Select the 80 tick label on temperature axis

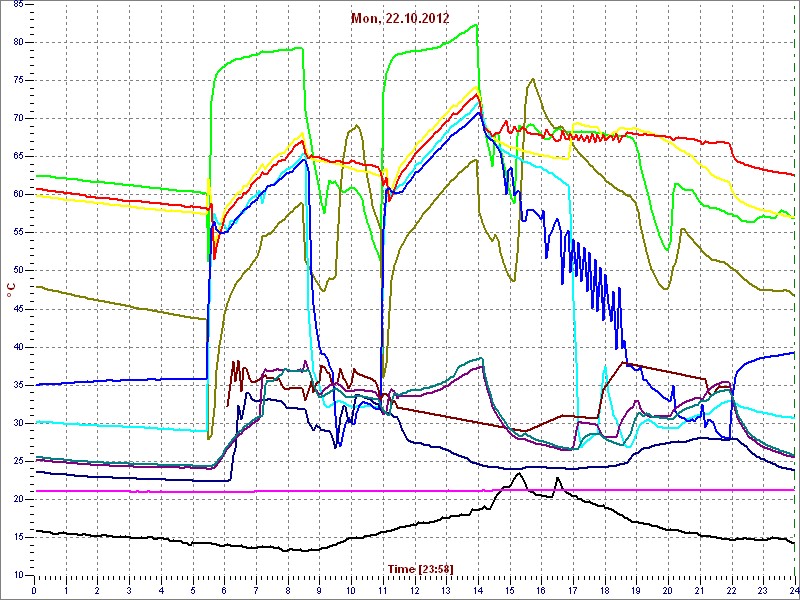(17, 43)
